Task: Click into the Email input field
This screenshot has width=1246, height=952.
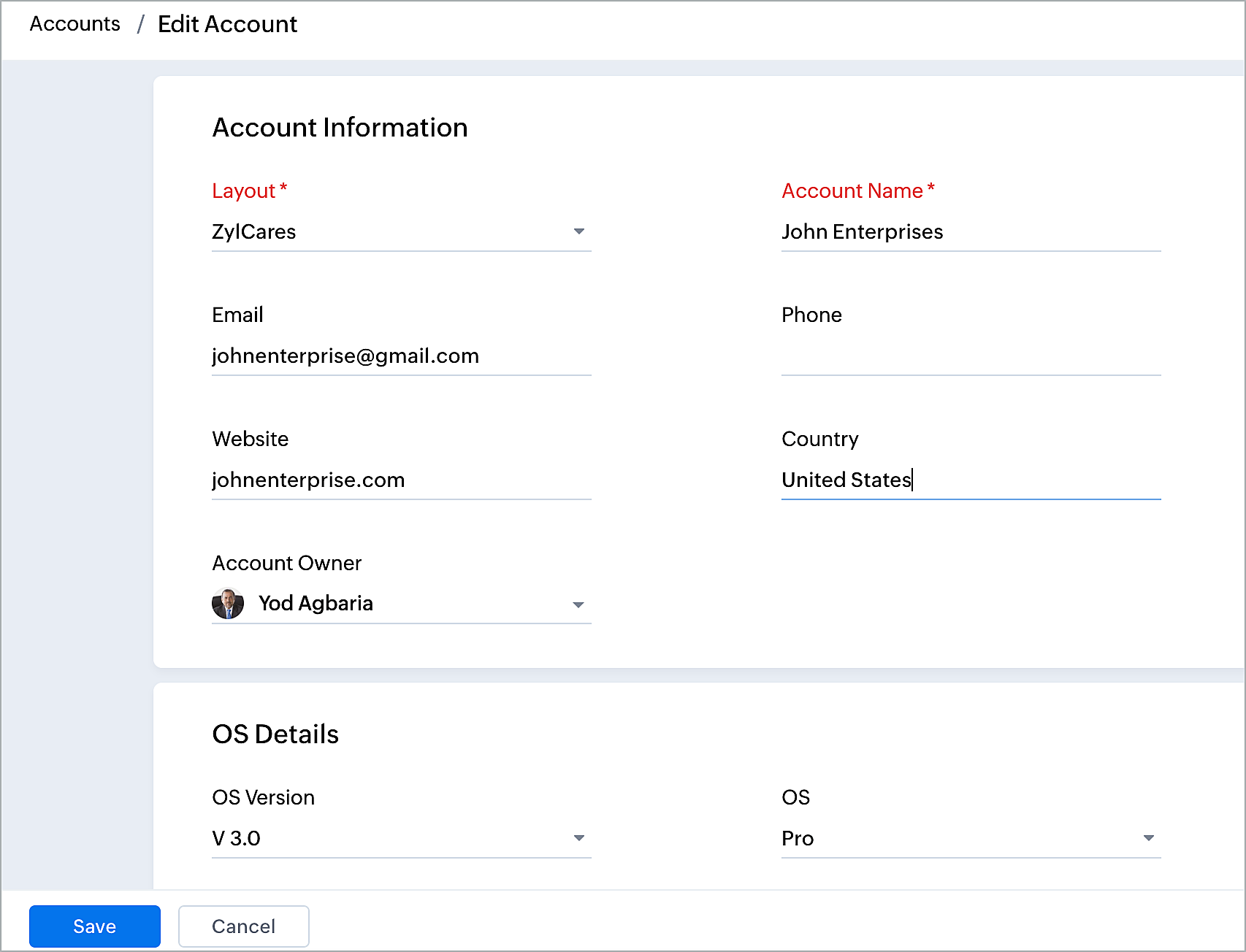Action: tap(400, 356)
